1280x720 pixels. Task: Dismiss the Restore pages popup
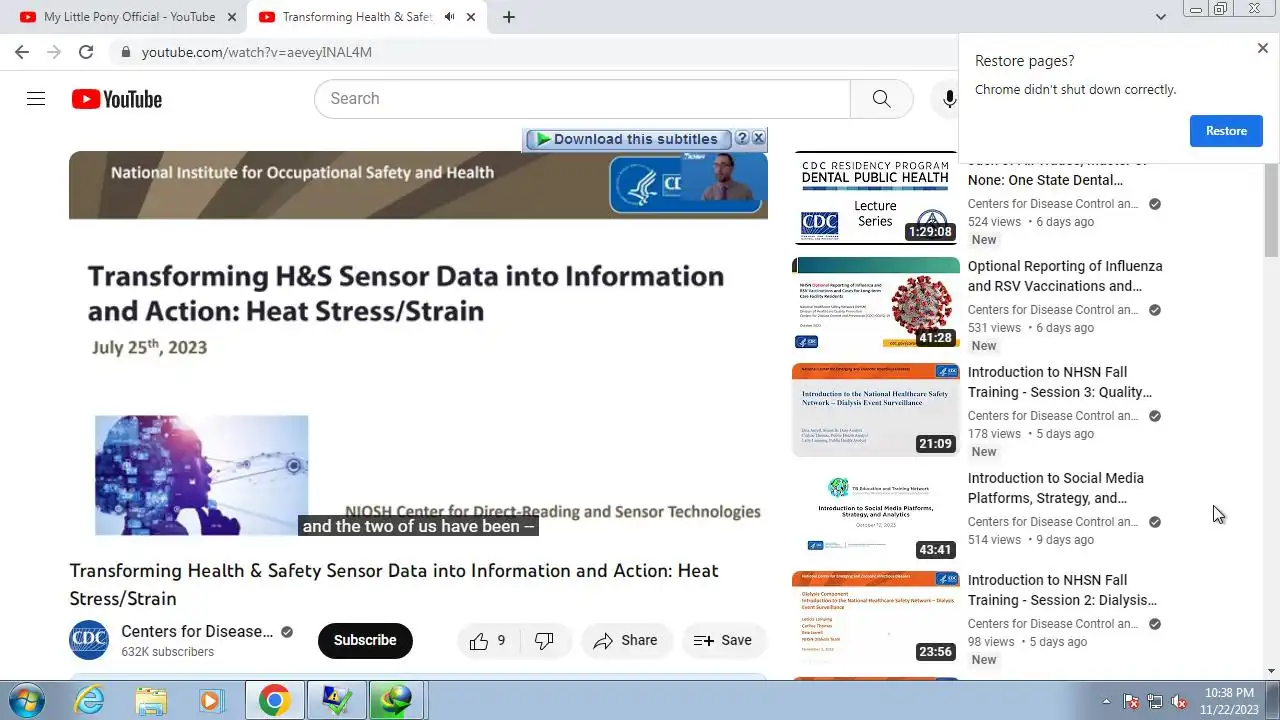click(x=1262, y=48)
